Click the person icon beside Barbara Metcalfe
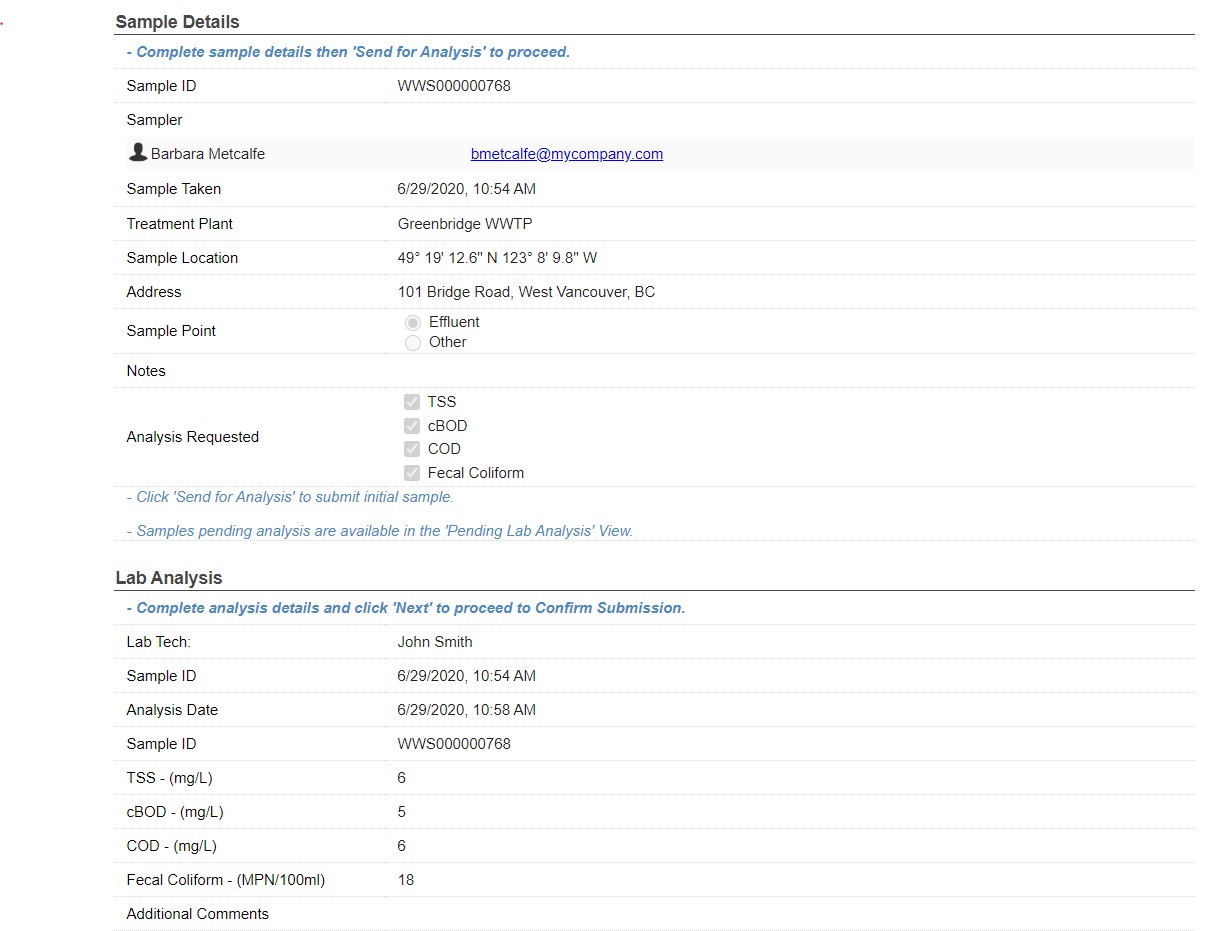The height and width of the screenshot is (931, 1217). click(138, 153)
